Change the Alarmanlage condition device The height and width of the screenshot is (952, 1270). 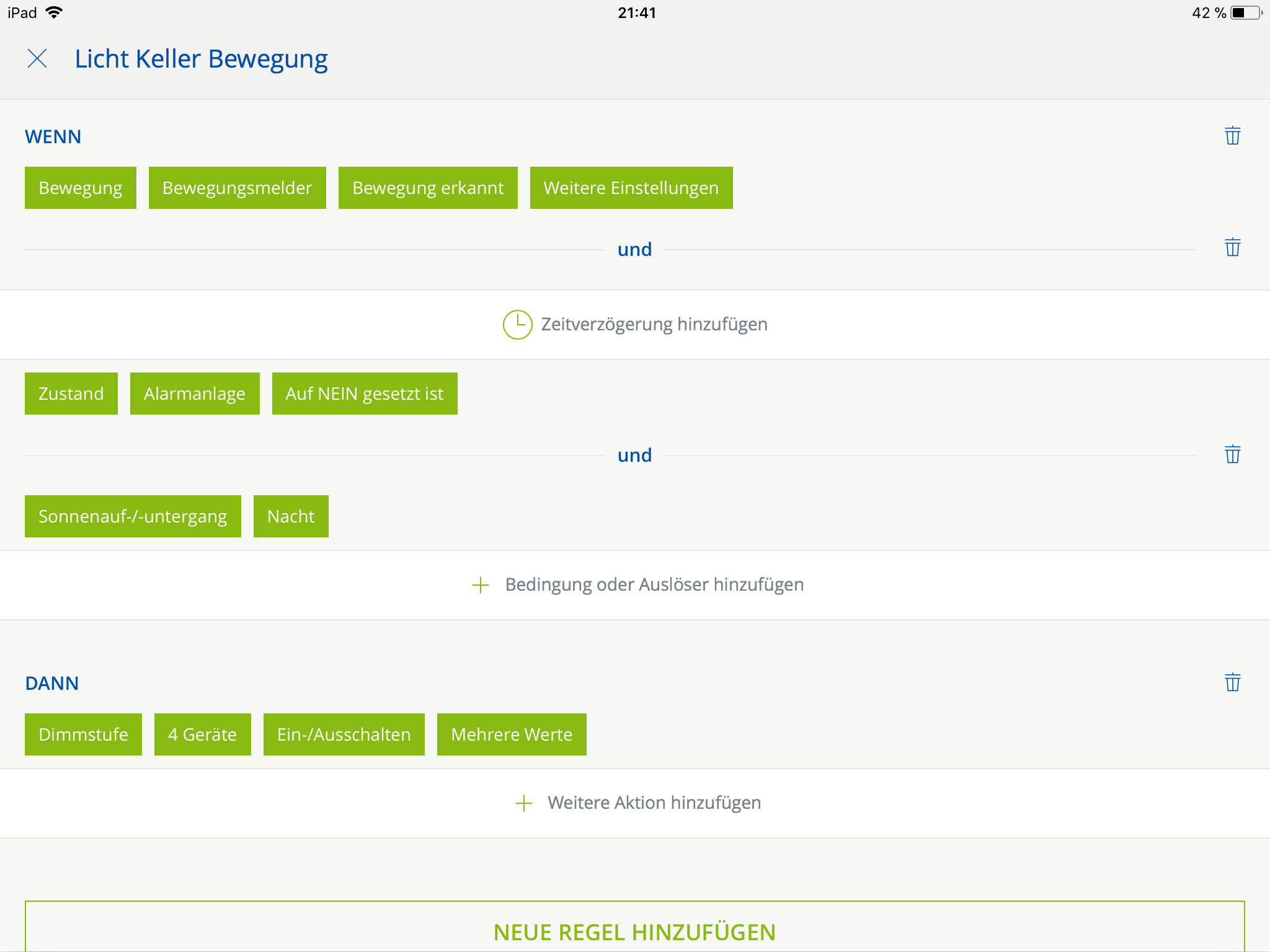point(195,394)
